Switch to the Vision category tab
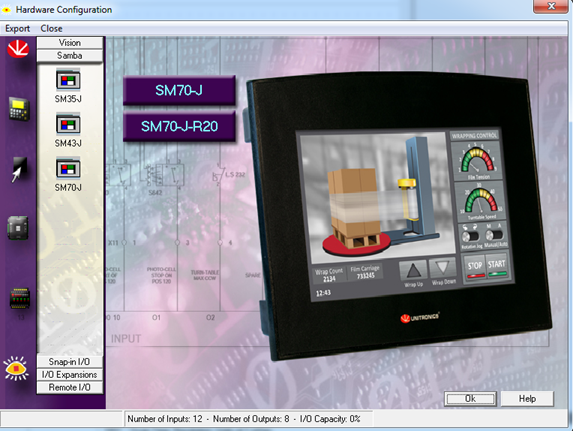Viewport: 573px width, 431px height. coord(69,43)
